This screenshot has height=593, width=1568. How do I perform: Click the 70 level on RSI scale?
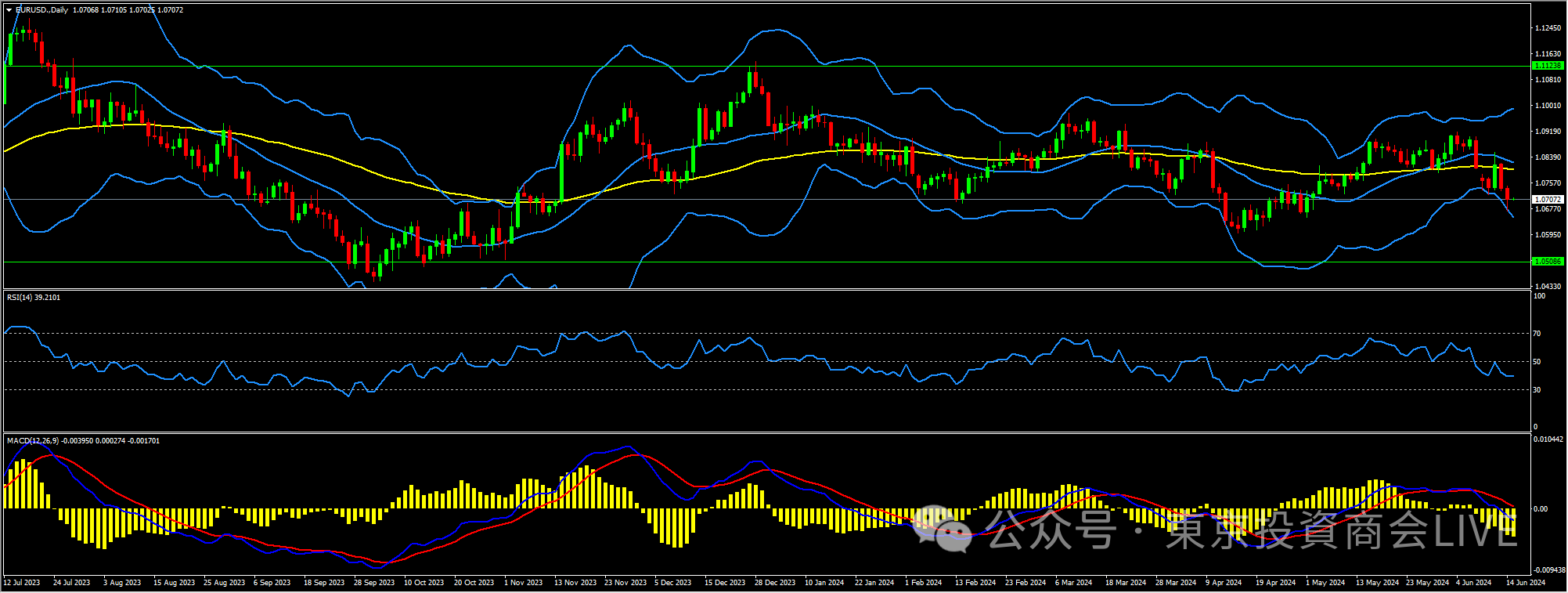[1537, 334]
